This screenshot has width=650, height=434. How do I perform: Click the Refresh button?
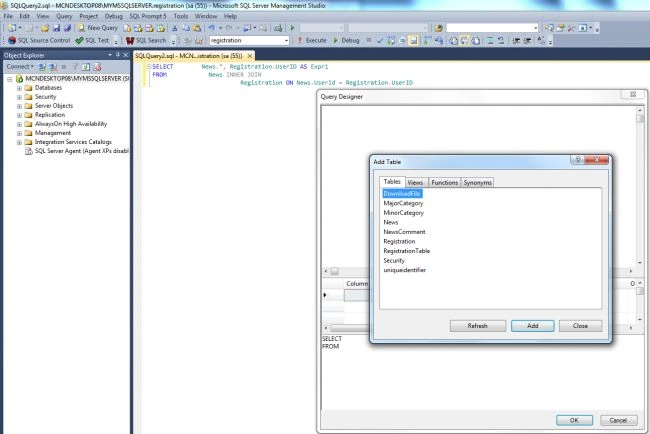coord(478,326)
